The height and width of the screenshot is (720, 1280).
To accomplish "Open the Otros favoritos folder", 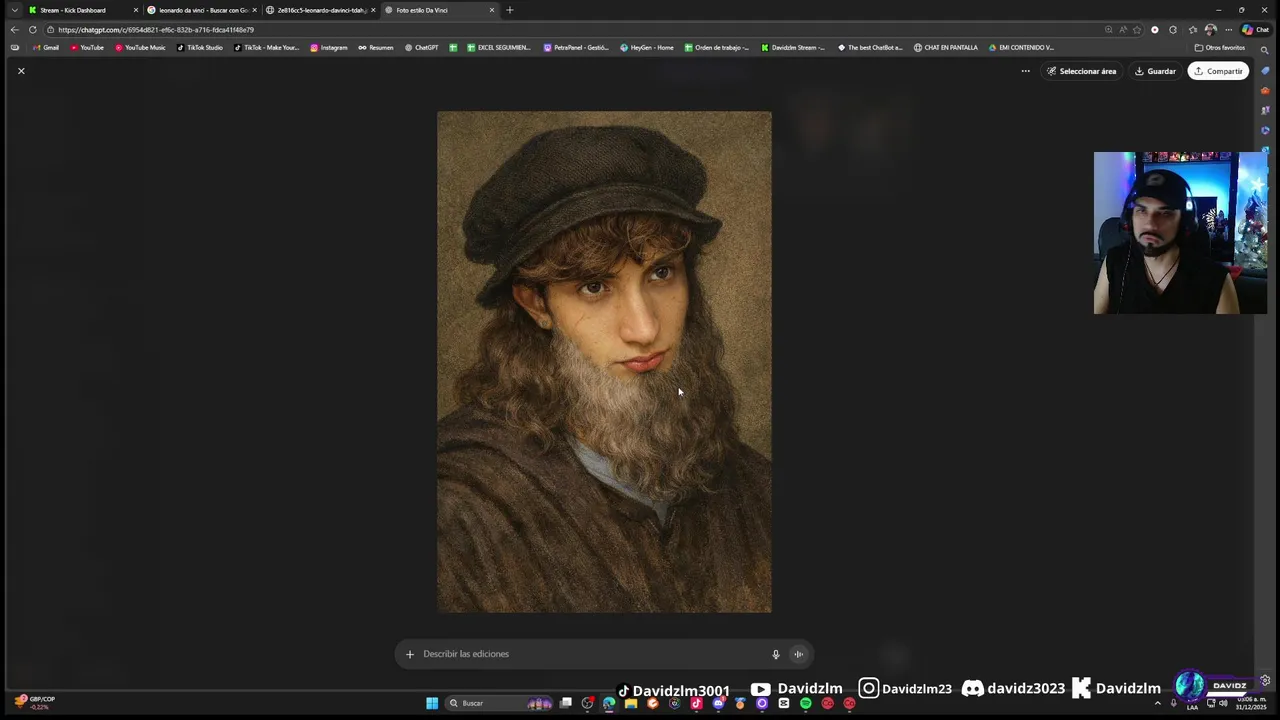I will tap(1220, 47).
